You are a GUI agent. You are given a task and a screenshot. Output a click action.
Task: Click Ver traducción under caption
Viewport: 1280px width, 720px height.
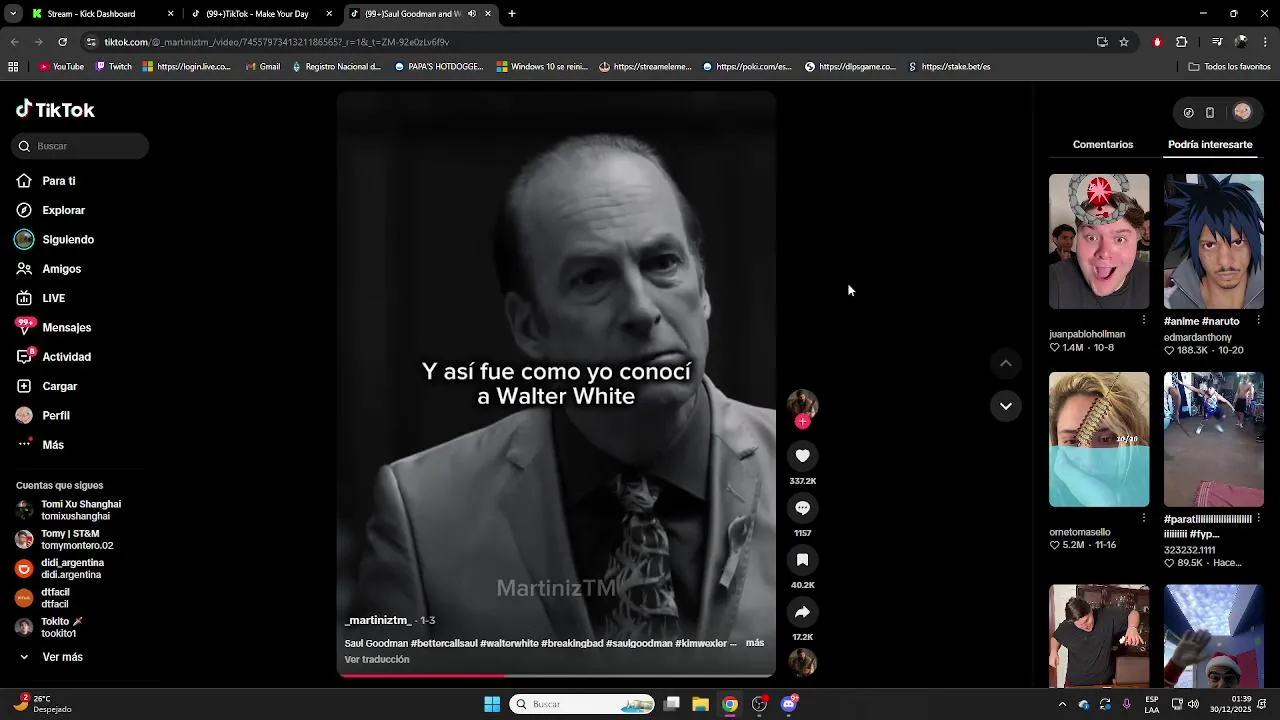[377, 660]
